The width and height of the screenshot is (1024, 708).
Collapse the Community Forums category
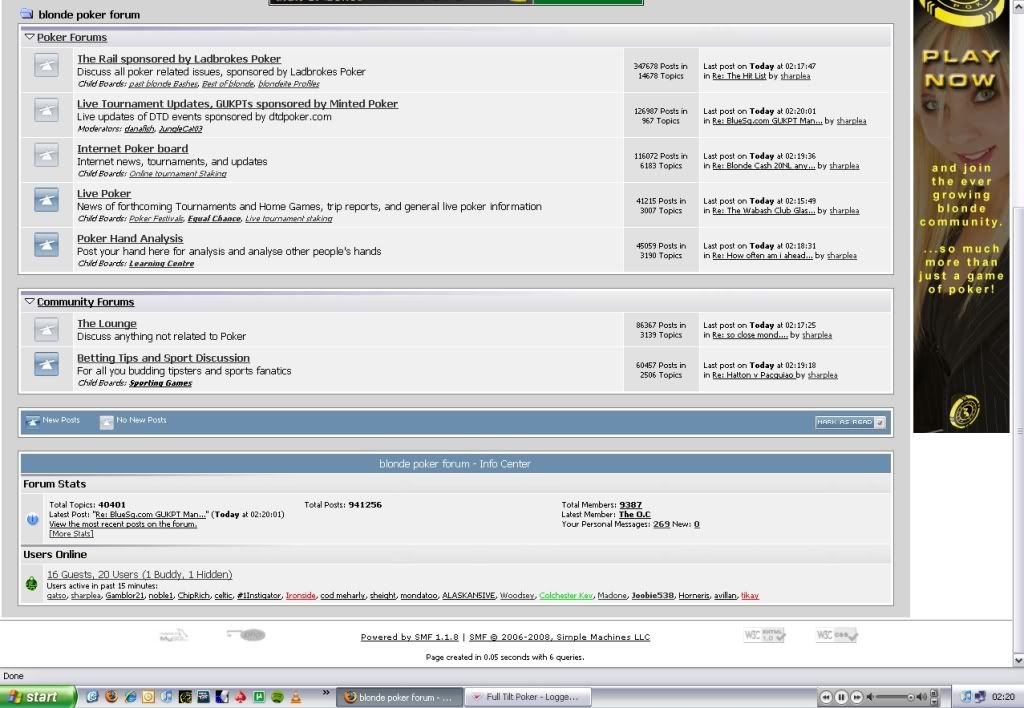[29, 302]
